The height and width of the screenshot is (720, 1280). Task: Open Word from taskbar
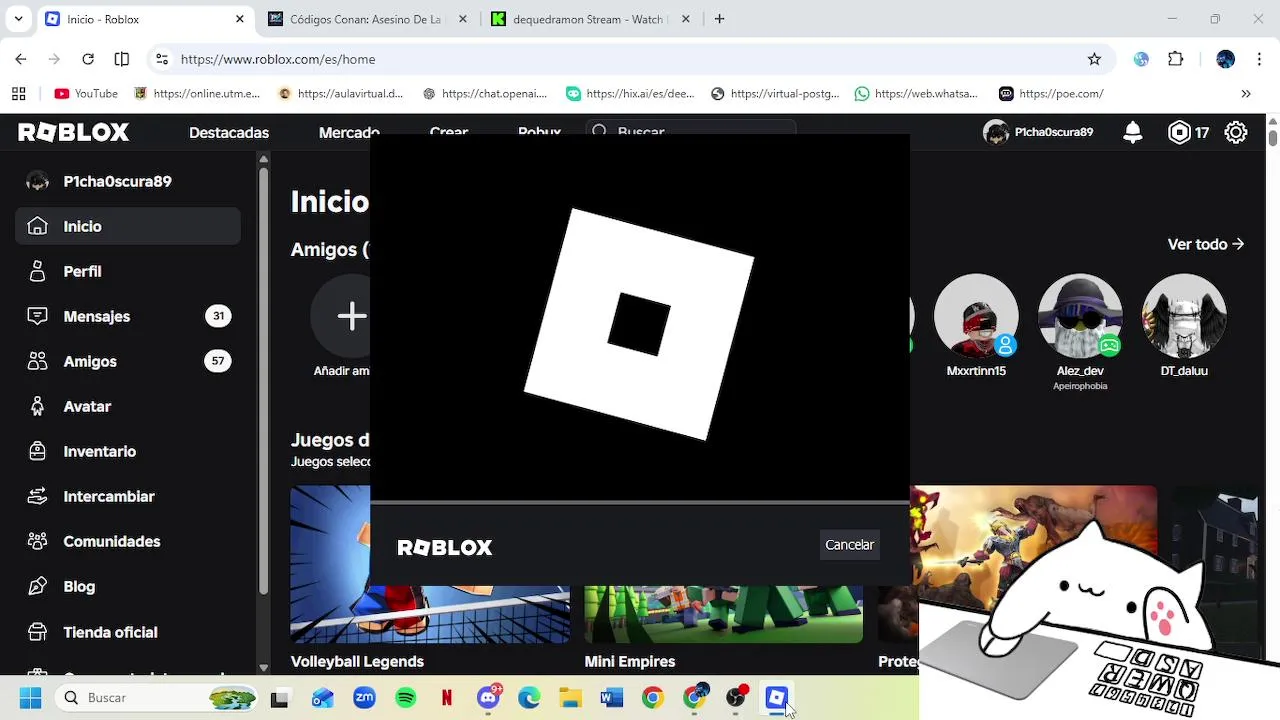pyautogui.click(x=611, y=698)
